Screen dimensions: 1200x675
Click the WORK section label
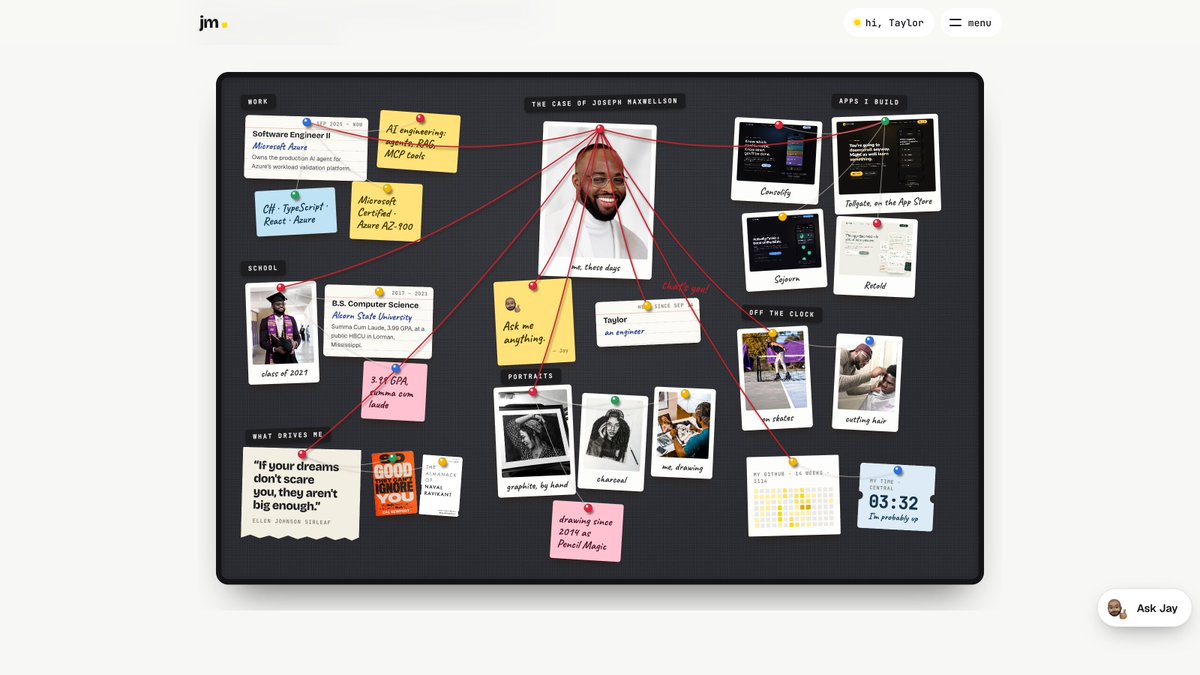click(258, 101)
